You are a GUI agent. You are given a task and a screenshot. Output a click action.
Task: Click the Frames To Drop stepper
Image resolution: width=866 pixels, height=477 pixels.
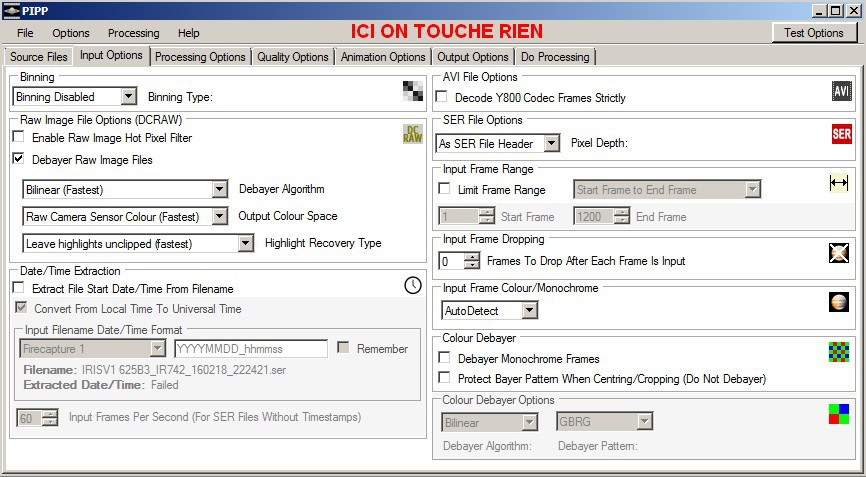pos(472,261)
